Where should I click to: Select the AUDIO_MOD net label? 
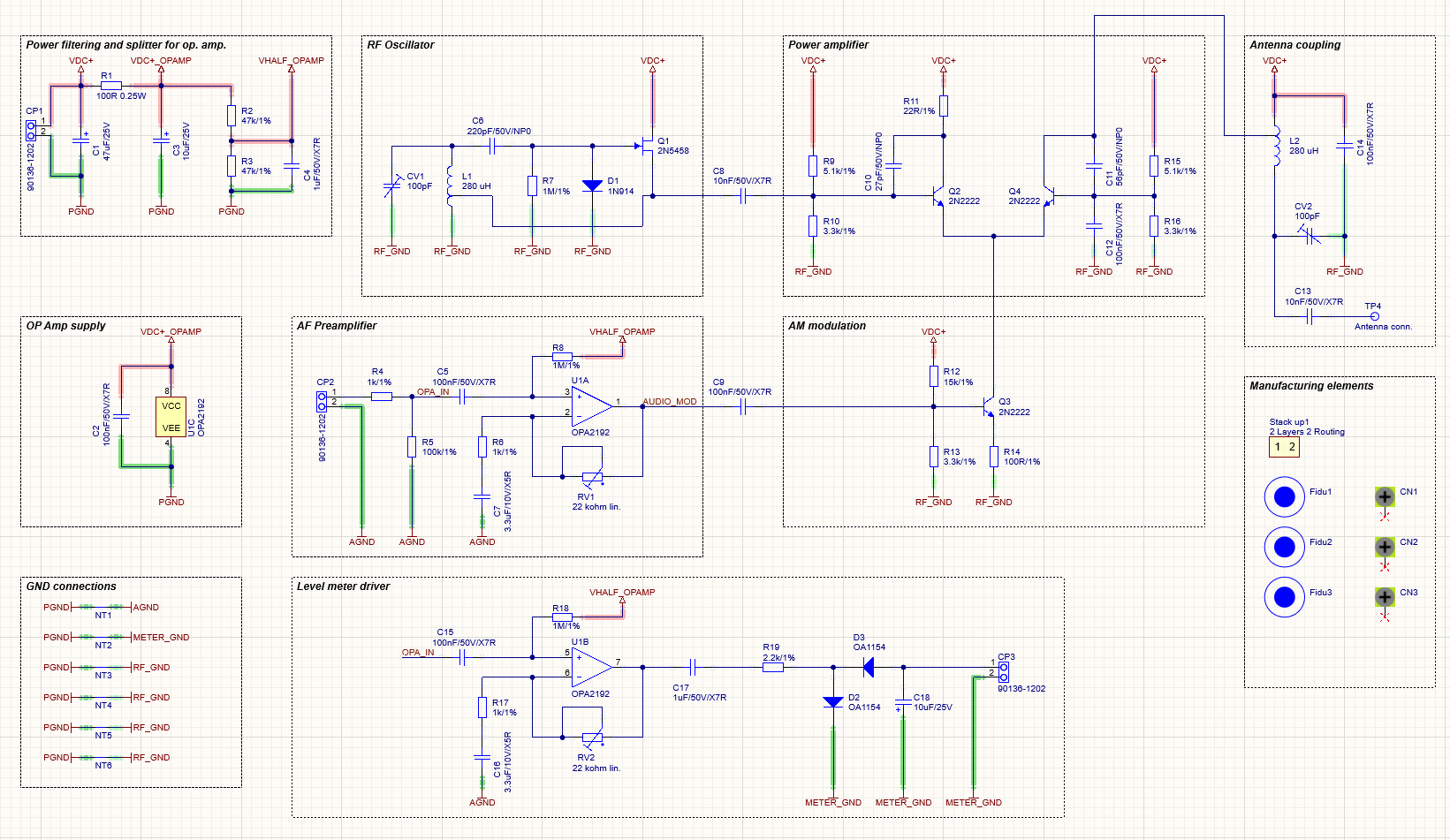[x=670, y=401]
